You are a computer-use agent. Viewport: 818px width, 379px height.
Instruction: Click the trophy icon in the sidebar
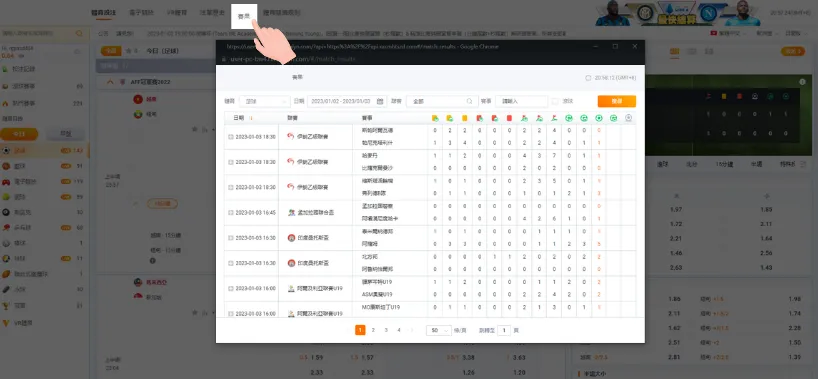click(6, 305)
